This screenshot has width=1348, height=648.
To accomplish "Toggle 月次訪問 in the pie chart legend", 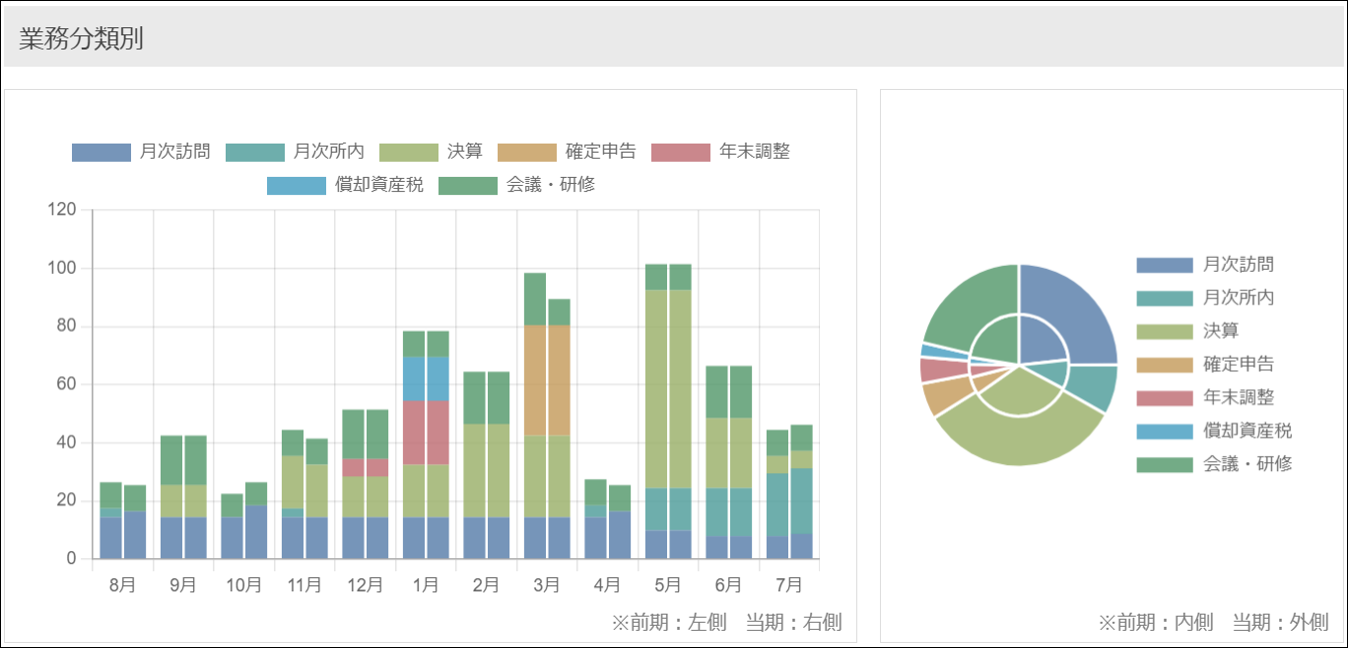I will click(x=1205, y=265).
